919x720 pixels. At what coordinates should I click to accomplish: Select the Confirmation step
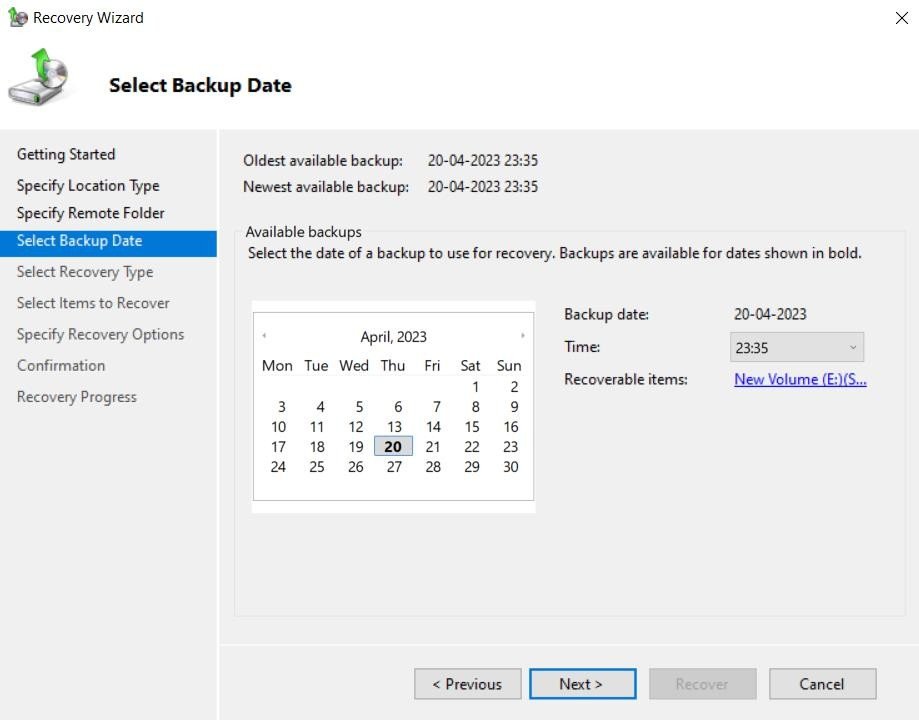click(61, 365)
